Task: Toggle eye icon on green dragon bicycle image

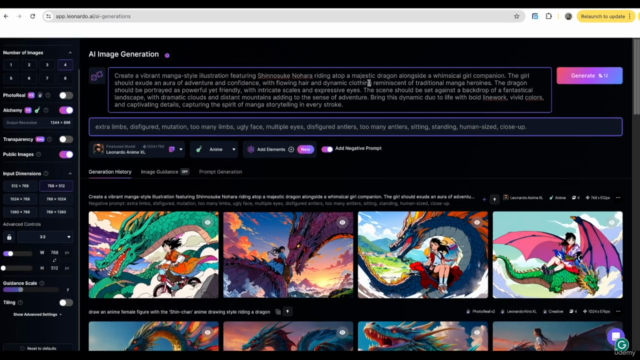Action: pos(208,222)
